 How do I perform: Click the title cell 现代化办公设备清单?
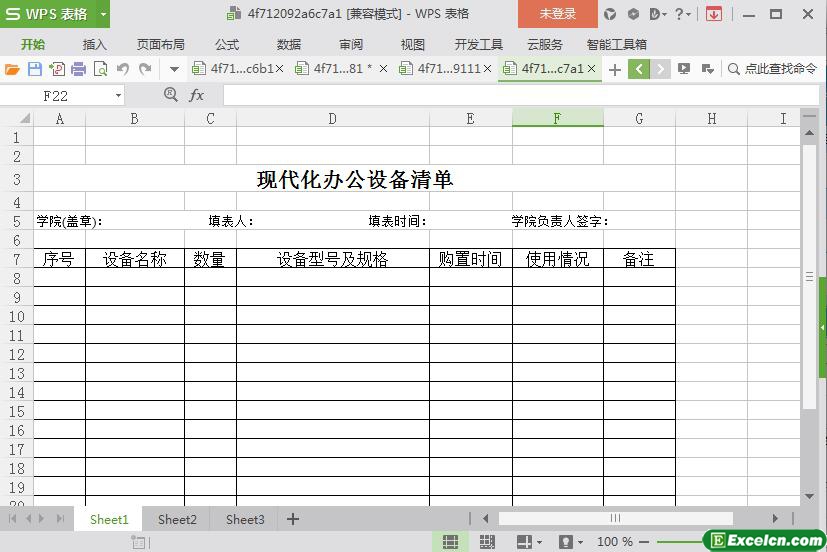[x=354, y=180]
